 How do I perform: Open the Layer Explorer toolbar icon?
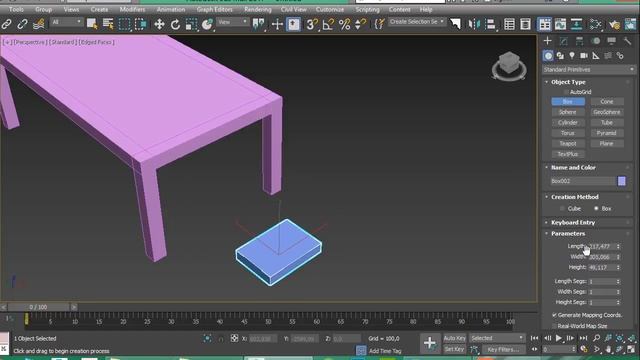pyautogui.click(x=525, y=24)
